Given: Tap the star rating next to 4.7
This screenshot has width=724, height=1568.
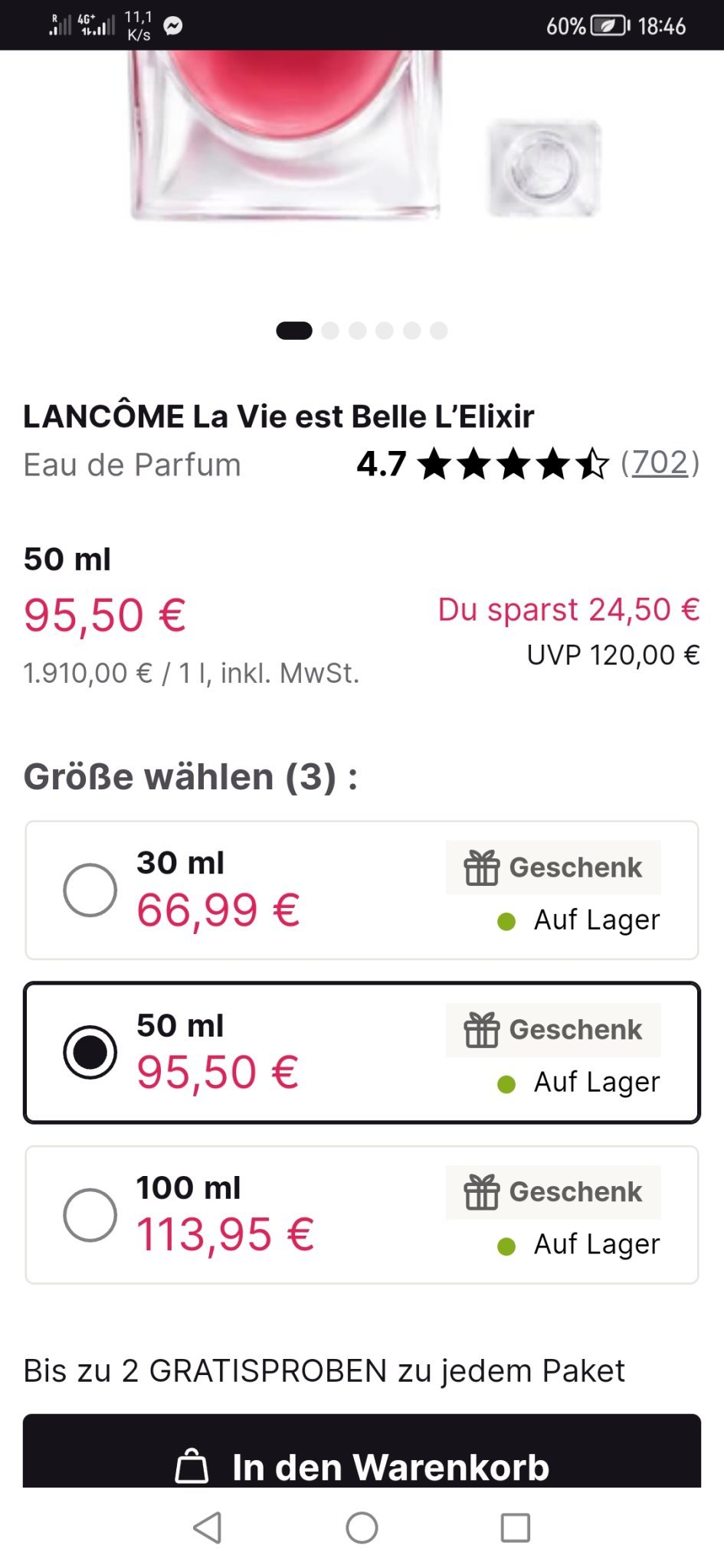Looking at the screenshot, I should tap(513, 464).
